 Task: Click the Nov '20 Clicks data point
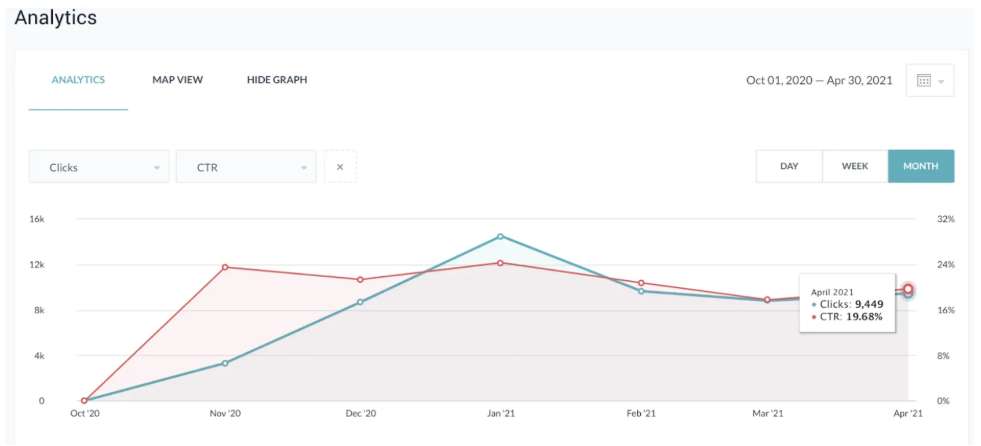pos(225,363)
